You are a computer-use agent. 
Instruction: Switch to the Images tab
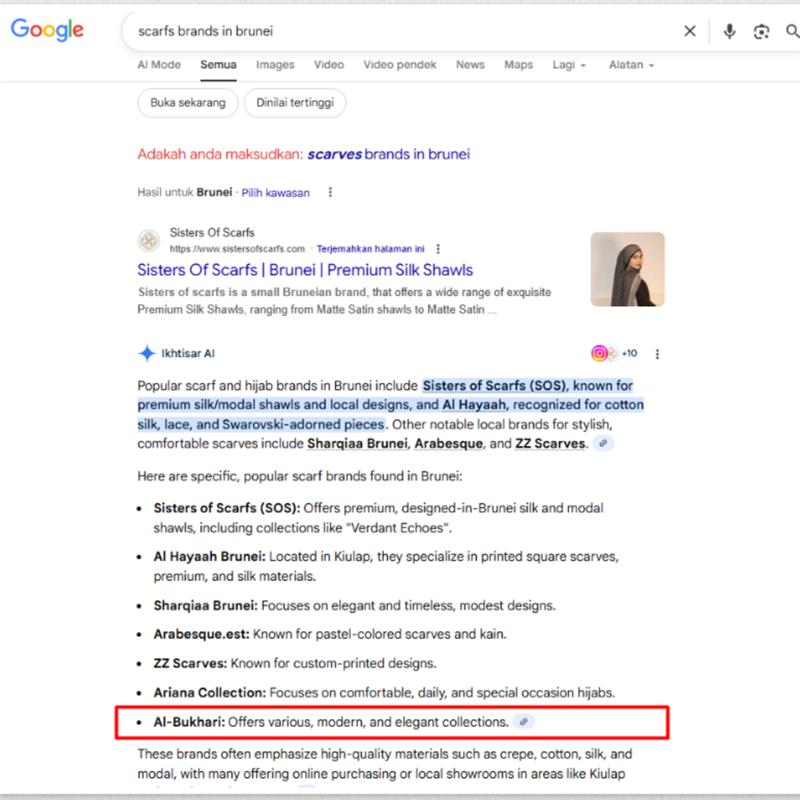click(275, 65)
